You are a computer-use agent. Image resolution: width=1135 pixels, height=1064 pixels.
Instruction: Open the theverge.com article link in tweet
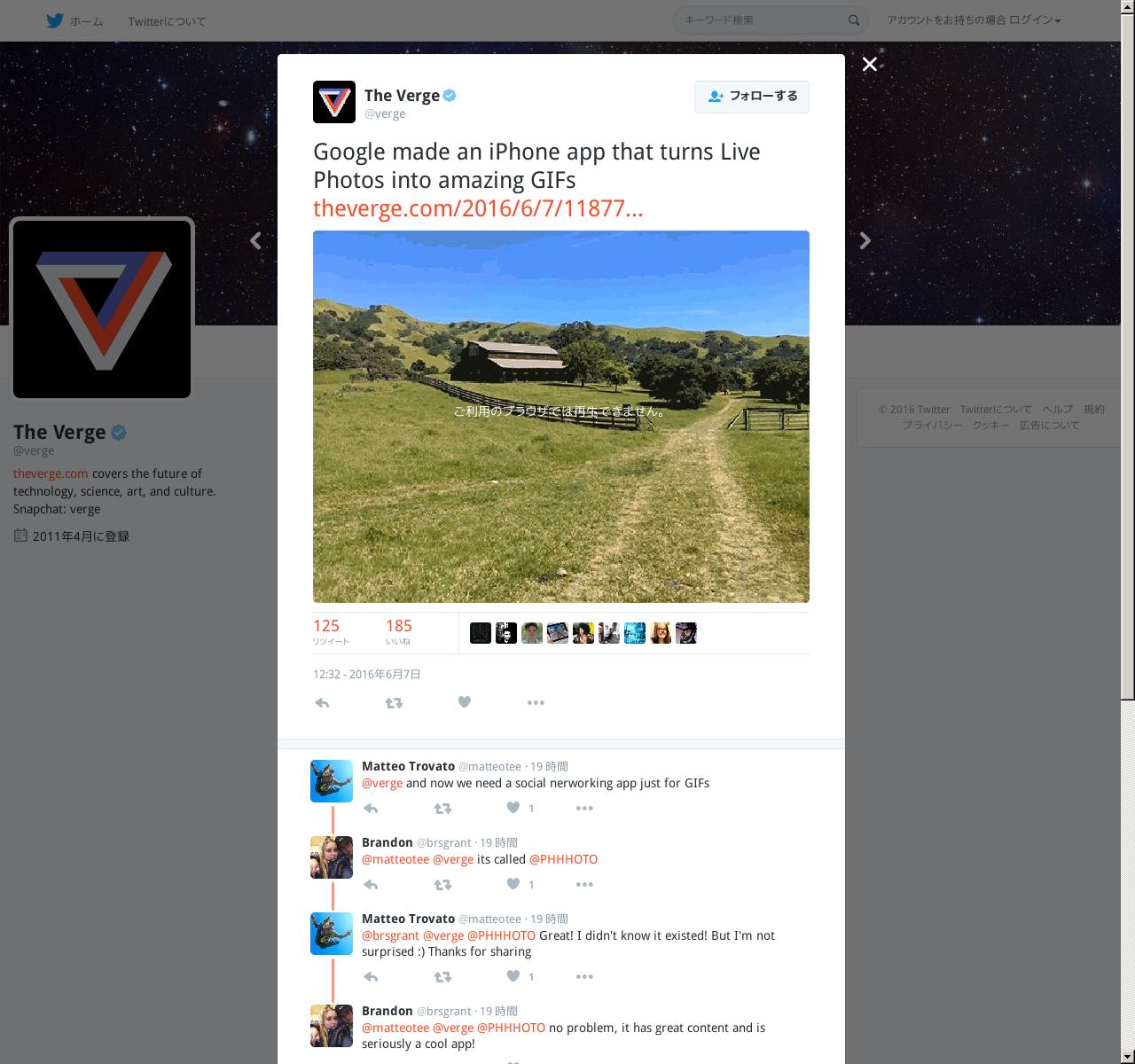[x=478, y=208]
